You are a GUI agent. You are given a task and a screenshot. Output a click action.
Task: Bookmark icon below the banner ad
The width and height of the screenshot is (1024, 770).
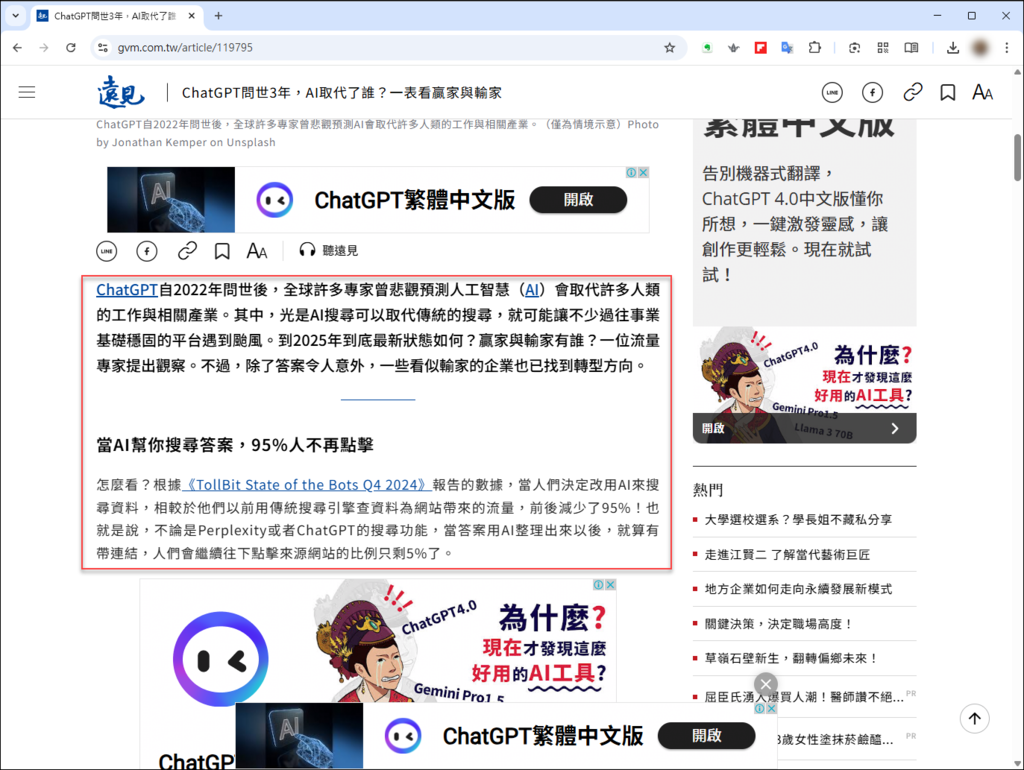point(222,251)
